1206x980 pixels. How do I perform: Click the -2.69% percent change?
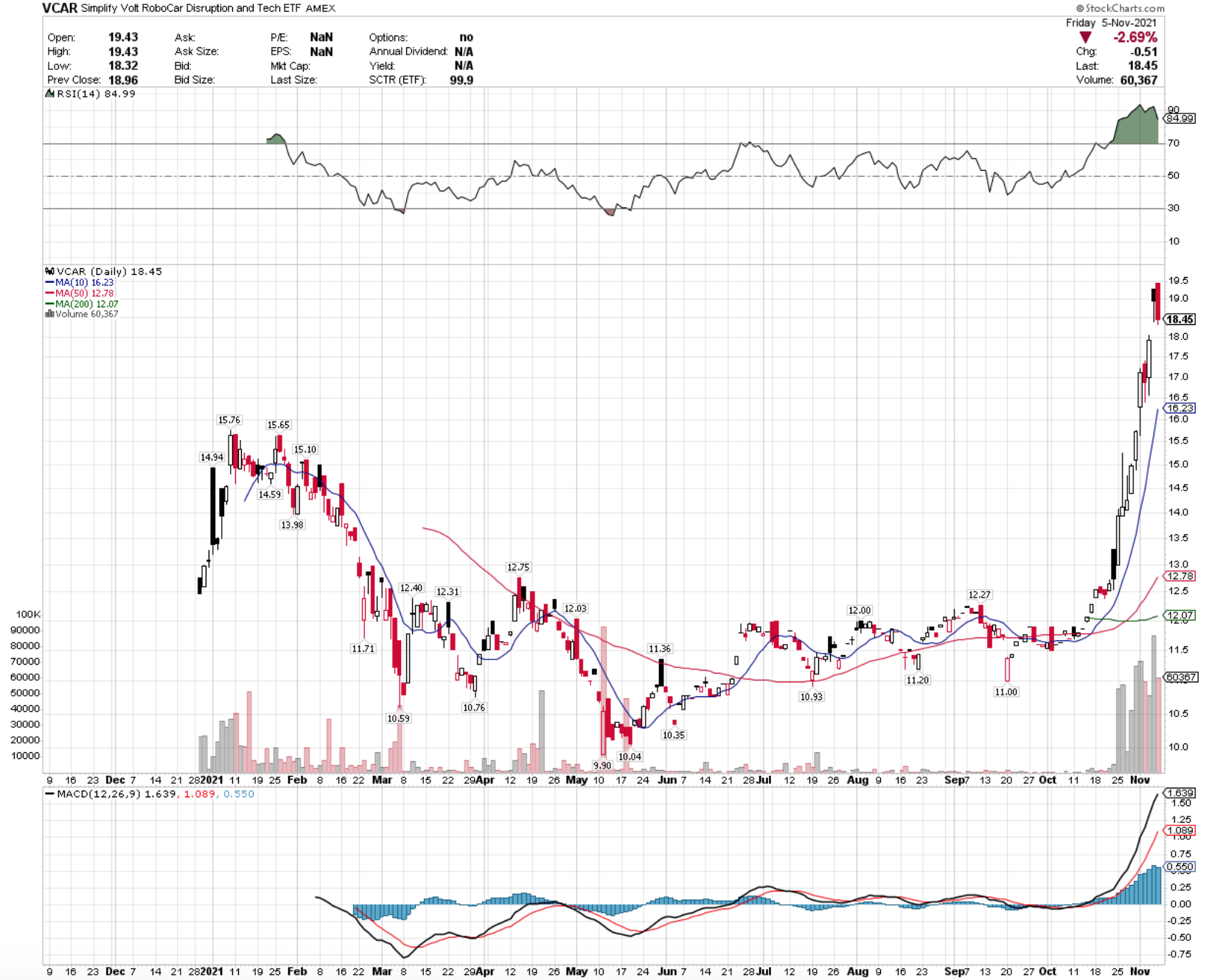(1135, 37)
